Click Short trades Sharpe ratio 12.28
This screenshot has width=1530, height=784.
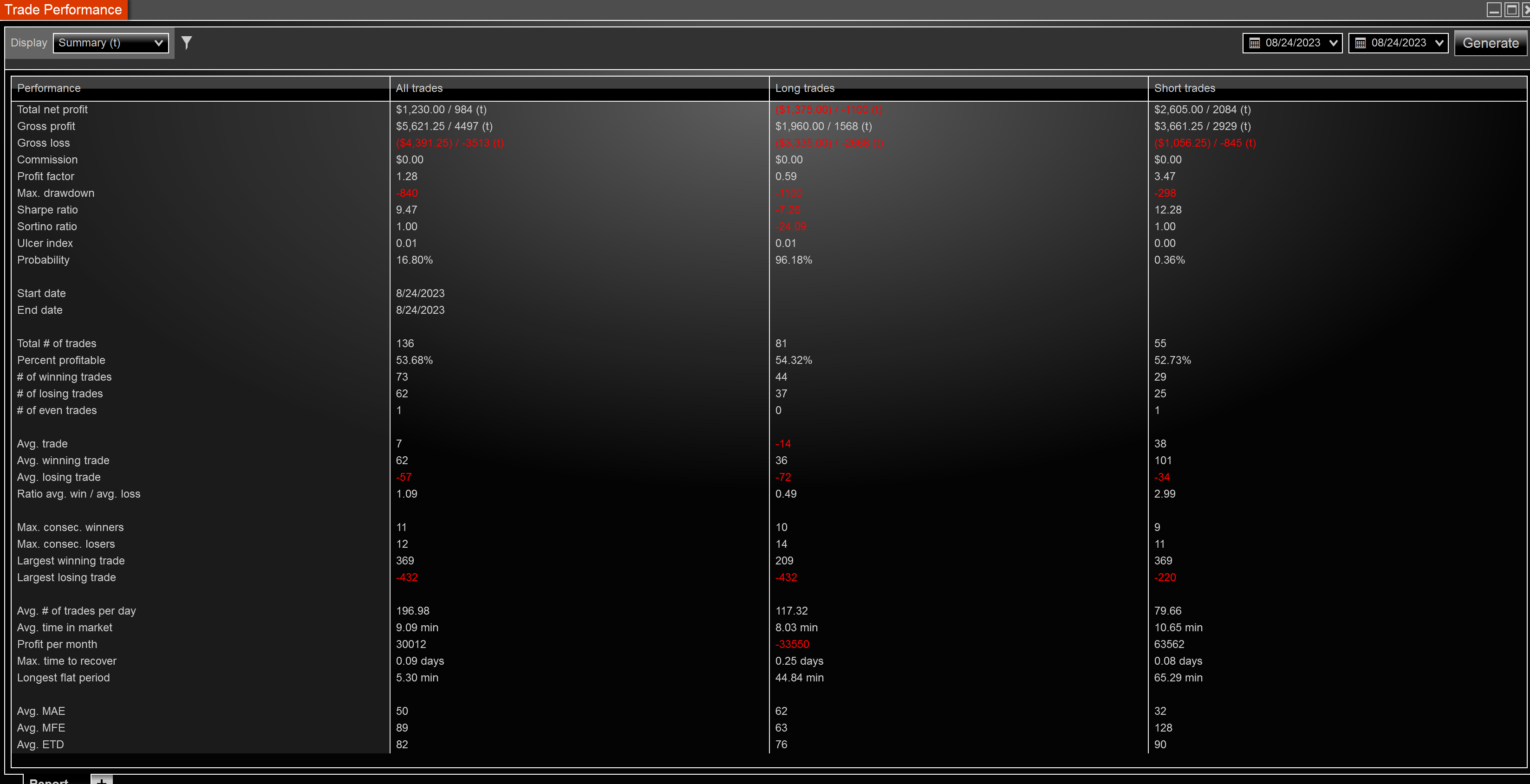click(x=1168, y=209)
